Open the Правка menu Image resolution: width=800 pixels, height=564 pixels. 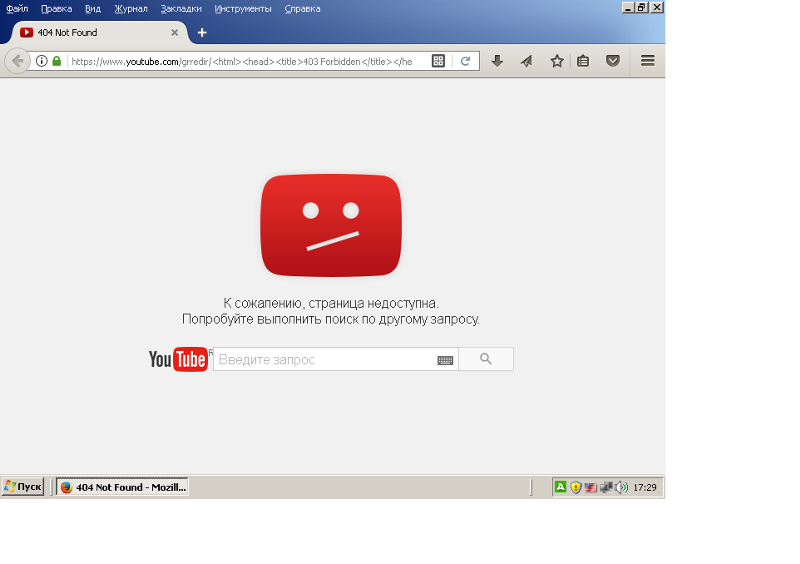pyautogui.click(x=56, y=9)
